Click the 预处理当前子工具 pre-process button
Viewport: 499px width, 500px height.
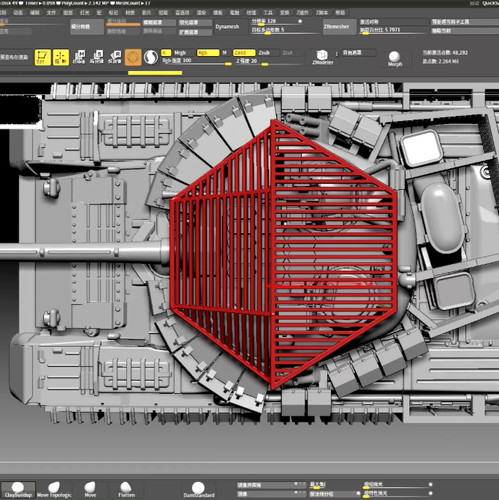(464, 22)
